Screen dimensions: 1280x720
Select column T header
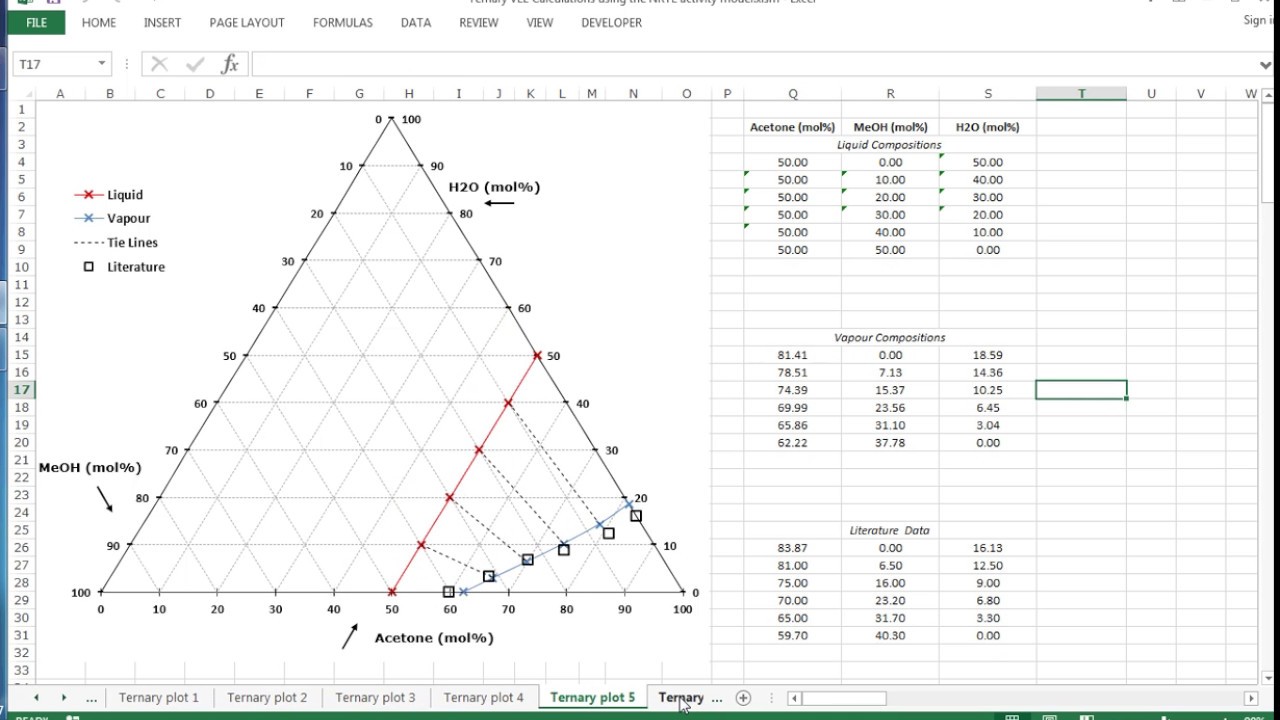click(x=1081, y=94)
